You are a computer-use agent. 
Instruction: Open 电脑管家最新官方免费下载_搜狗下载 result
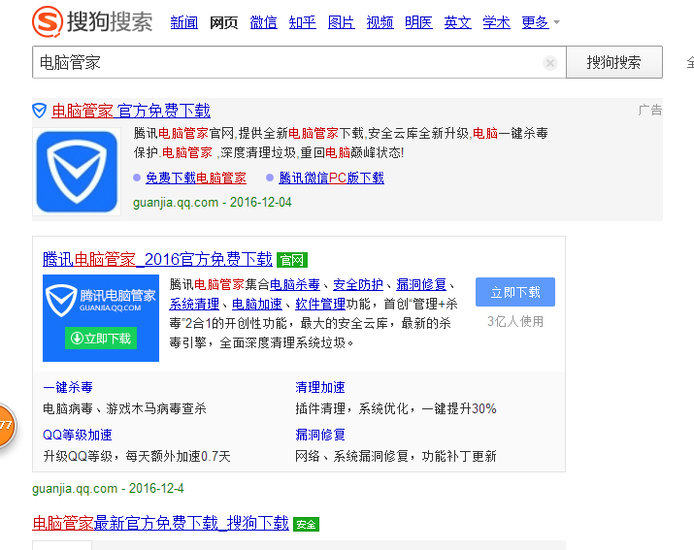[161, 523]
